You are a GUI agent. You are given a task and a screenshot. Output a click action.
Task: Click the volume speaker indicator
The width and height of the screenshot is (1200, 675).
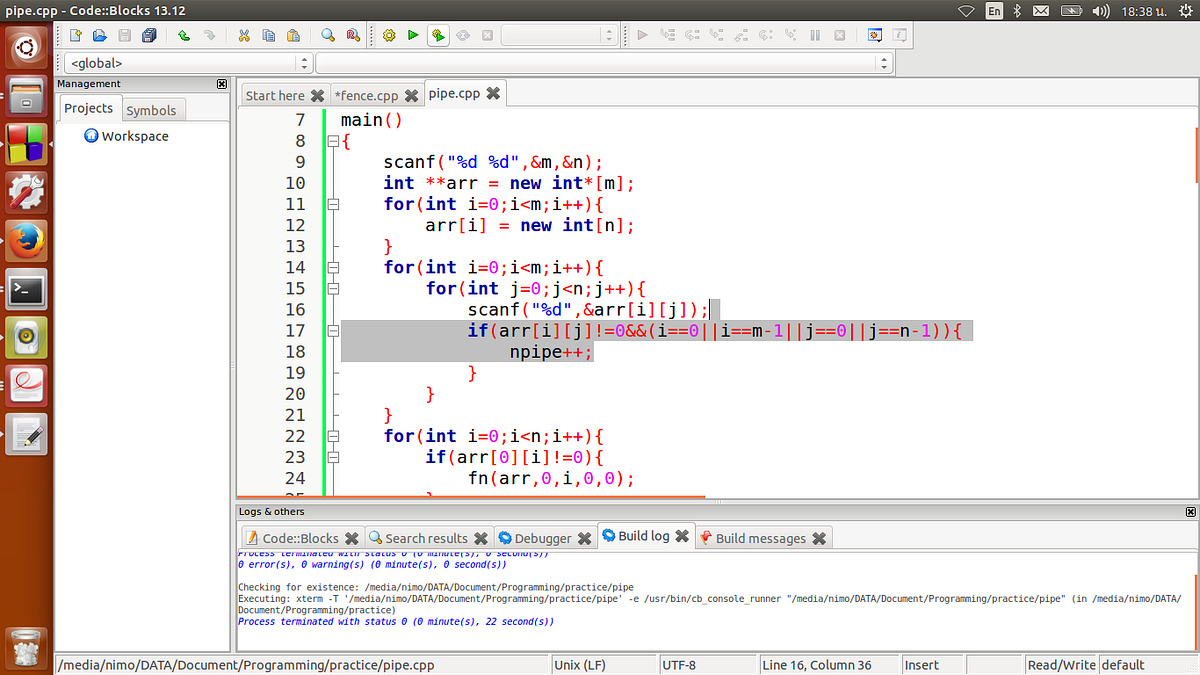tap(1101, 11)
